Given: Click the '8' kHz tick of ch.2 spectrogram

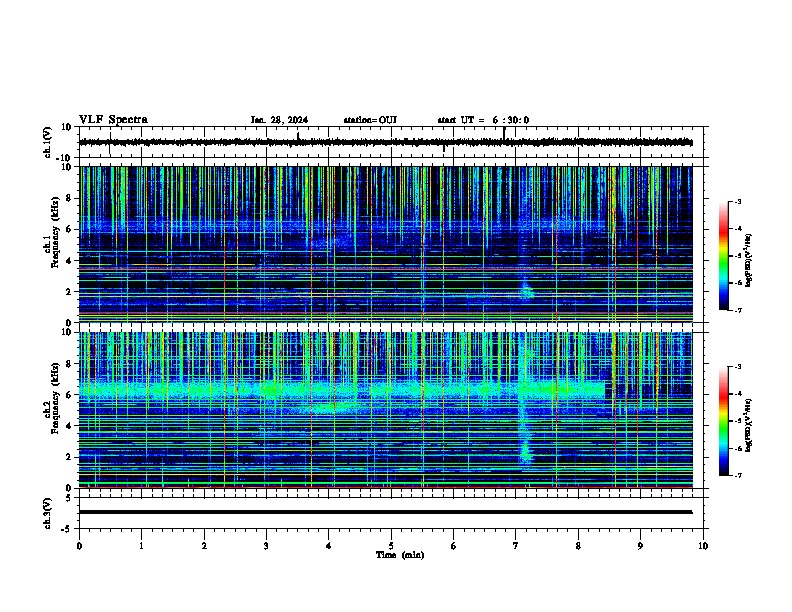Looking at the screenshot, I should point(69,364).
